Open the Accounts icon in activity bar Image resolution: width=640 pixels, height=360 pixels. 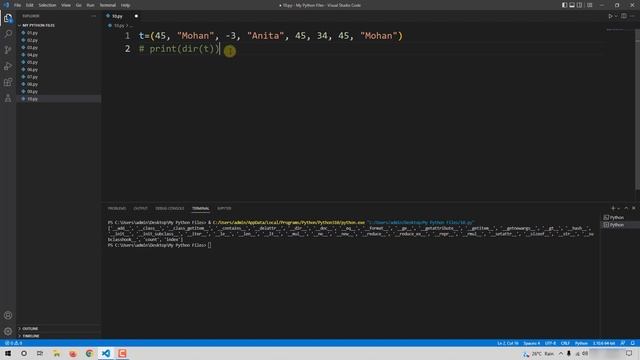click(x=8, y=315)
